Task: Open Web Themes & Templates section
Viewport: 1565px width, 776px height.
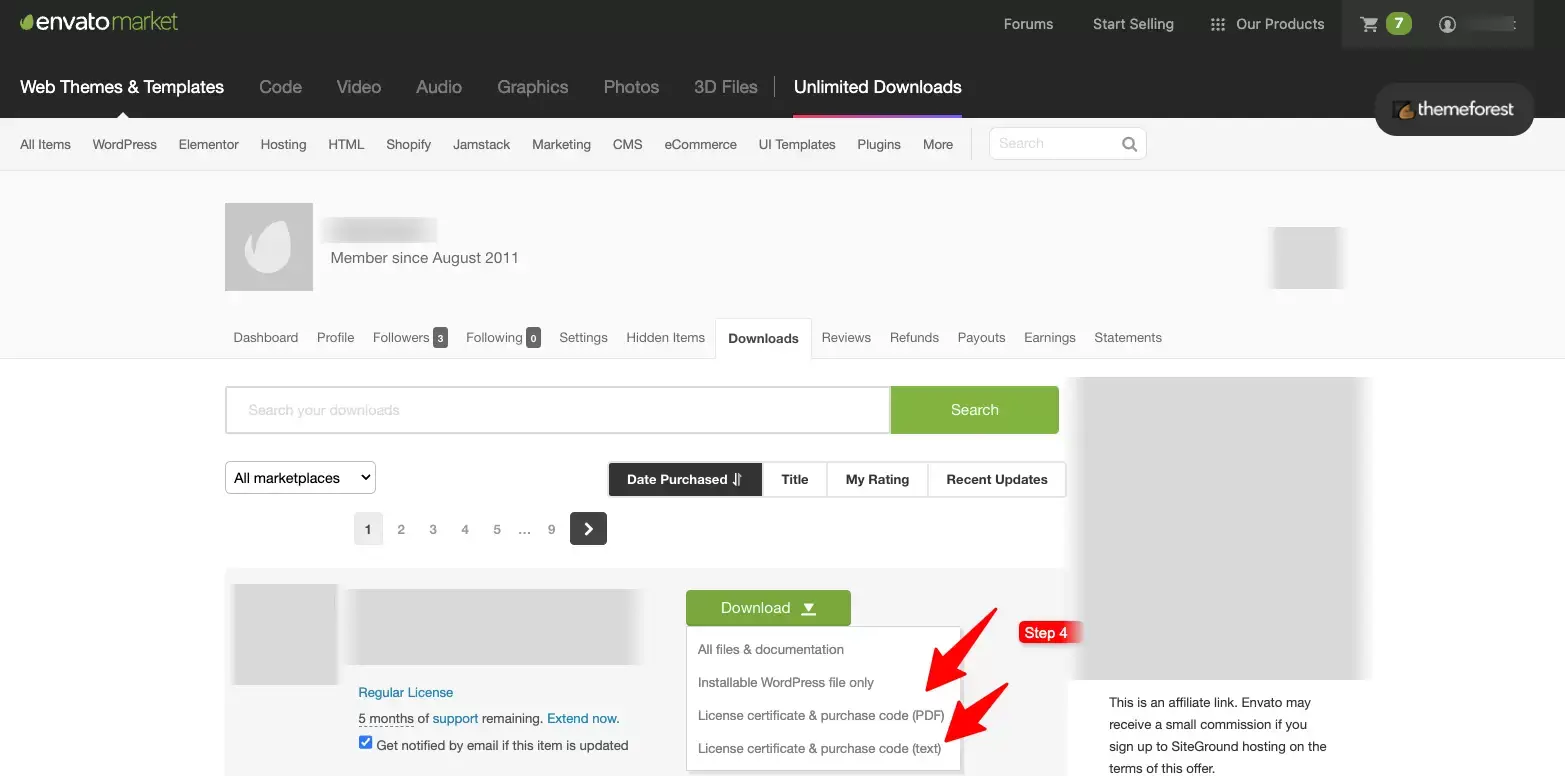Action: coord(122,87)
